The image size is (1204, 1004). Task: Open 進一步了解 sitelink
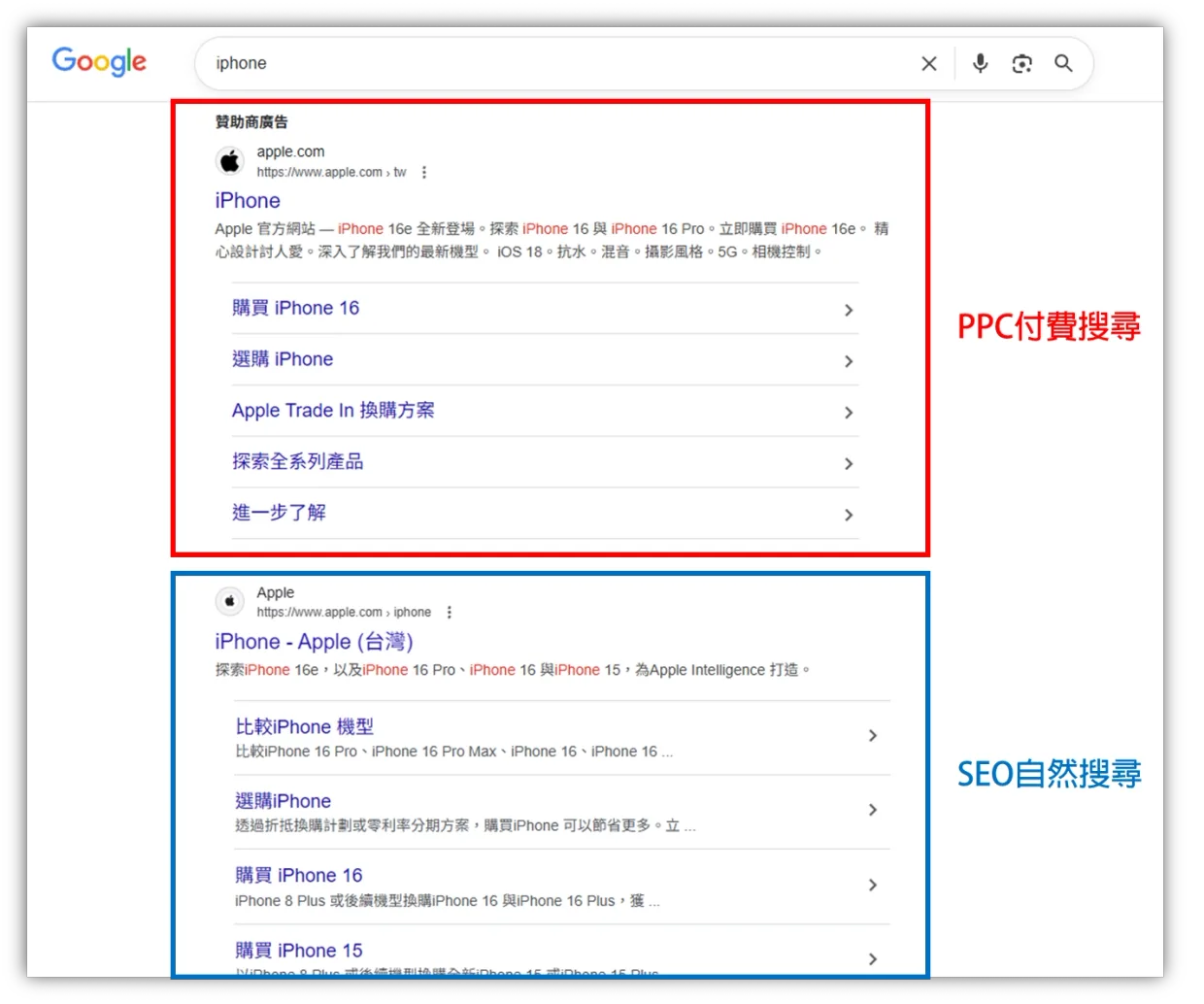tap(280, 513)
